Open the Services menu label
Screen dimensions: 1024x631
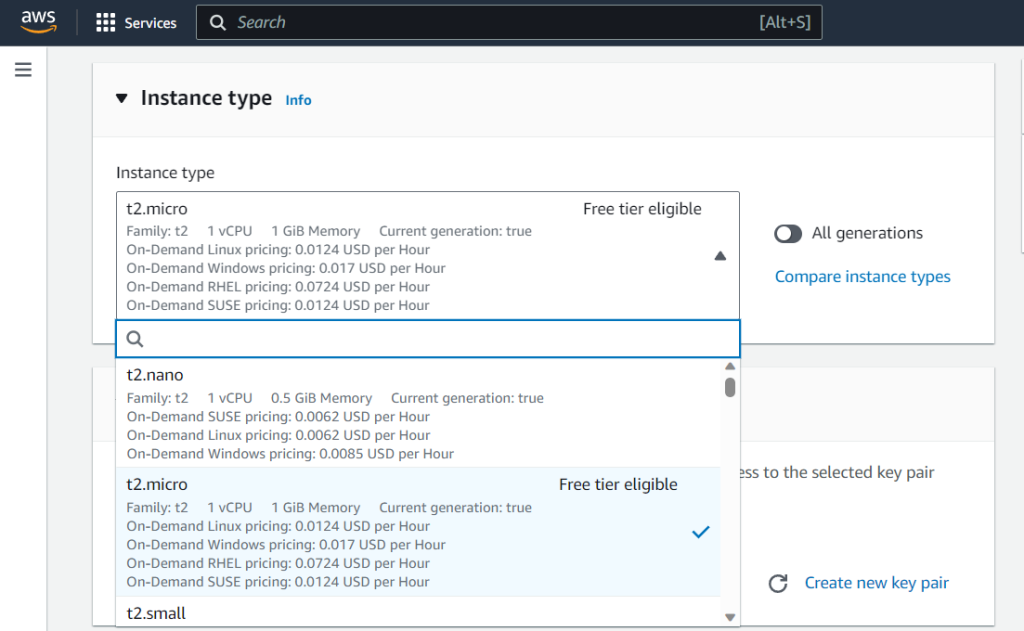point(151,23)
